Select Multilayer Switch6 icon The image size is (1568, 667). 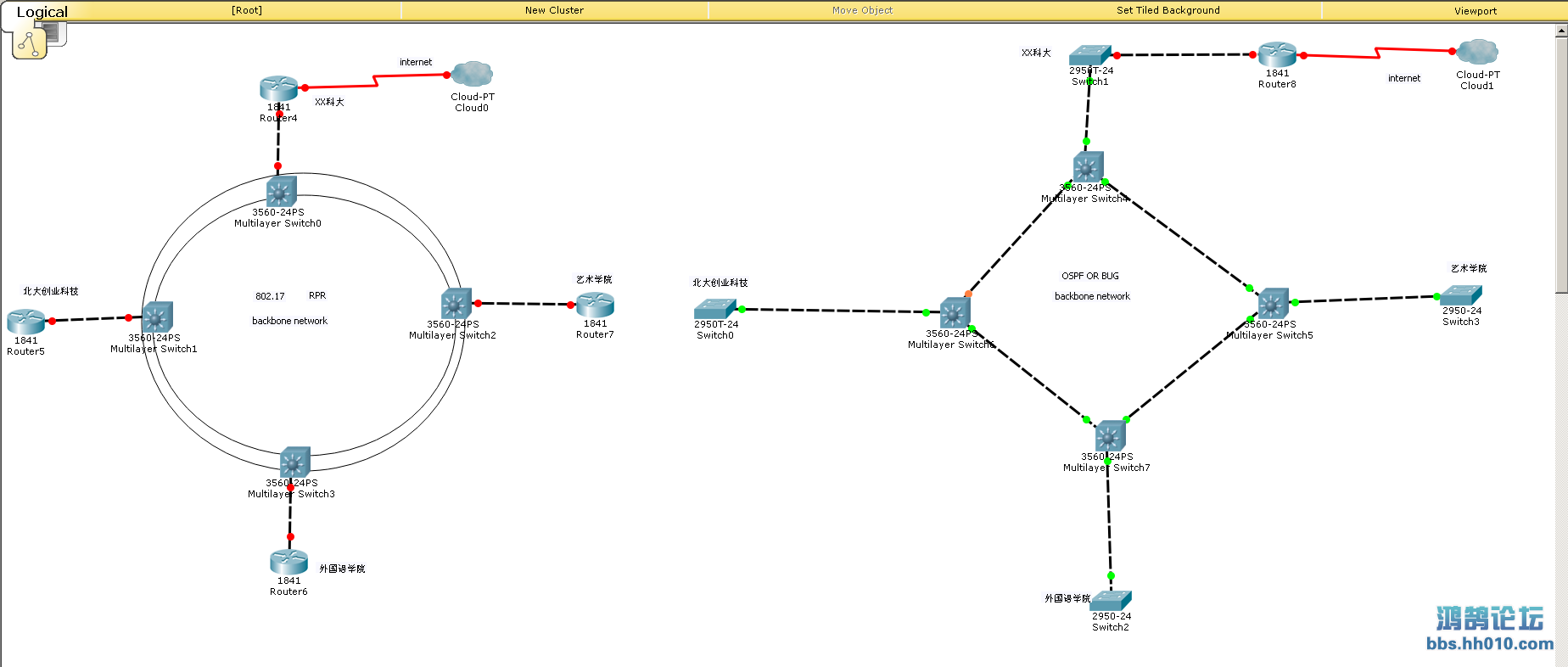[955, 313]
